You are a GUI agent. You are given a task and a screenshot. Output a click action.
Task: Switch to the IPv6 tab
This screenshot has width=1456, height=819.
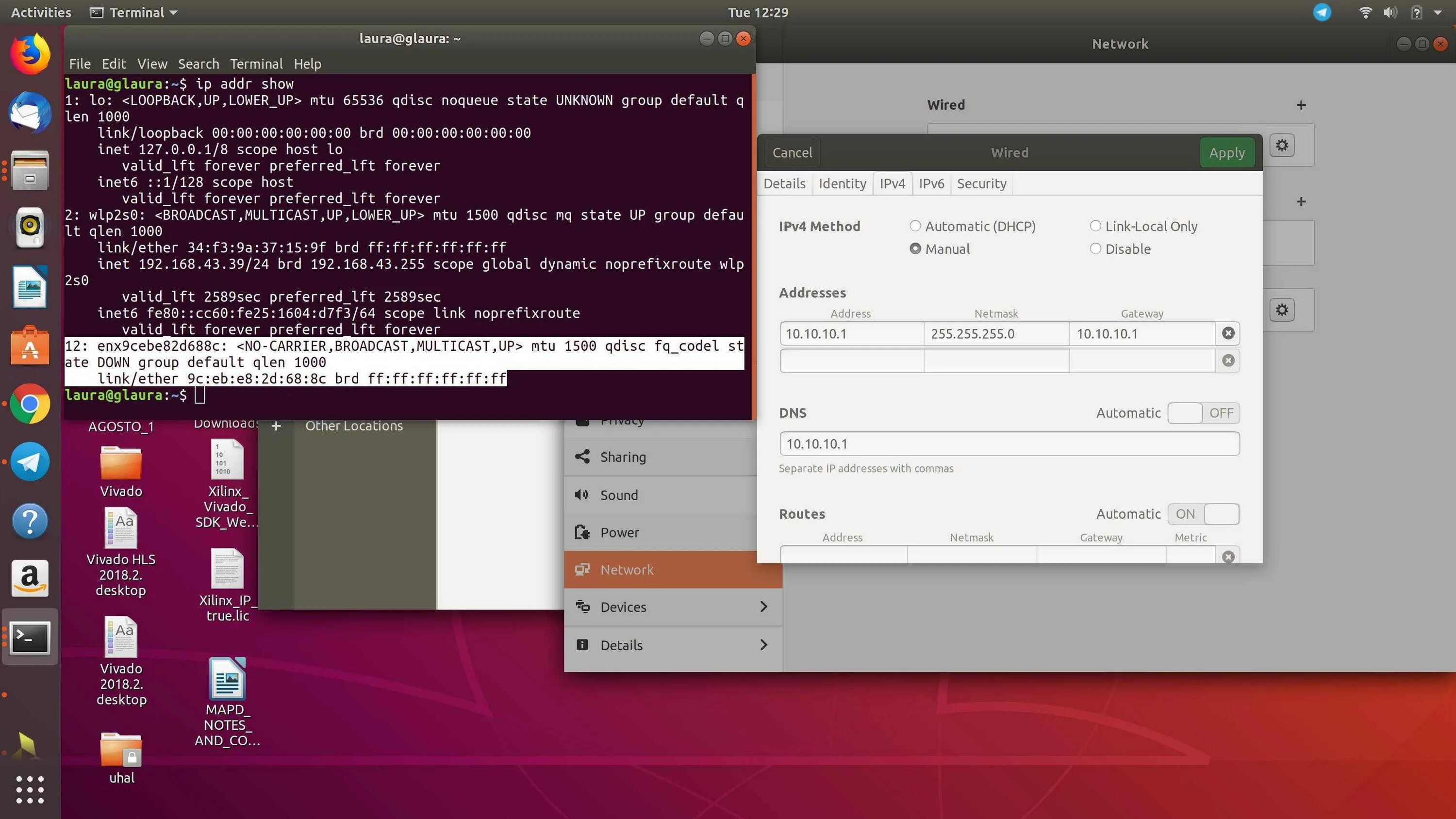coord(930,183)
